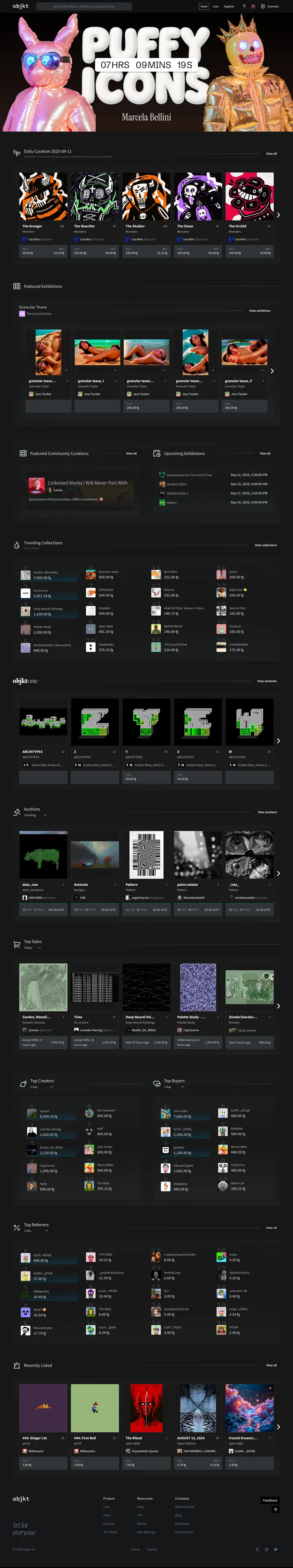Switch to the Feed tab
293x1568 pixels.
[x=203, y=7]
